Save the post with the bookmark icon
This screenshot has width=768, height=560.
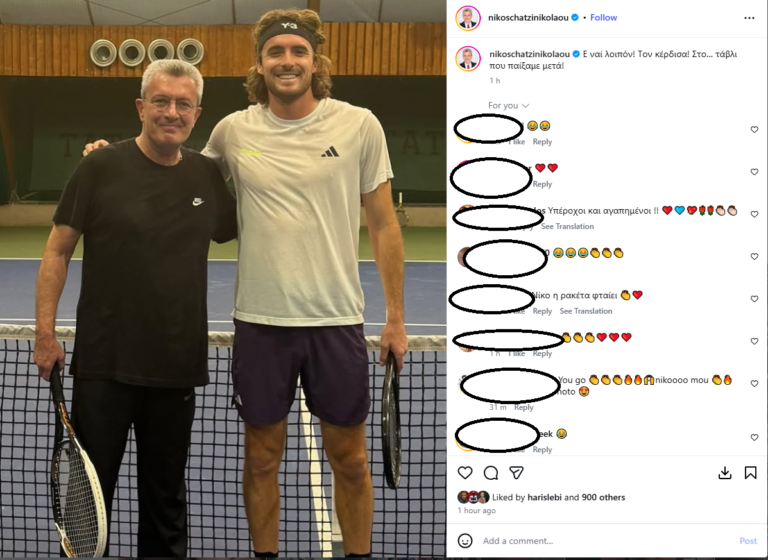(750, 472)
